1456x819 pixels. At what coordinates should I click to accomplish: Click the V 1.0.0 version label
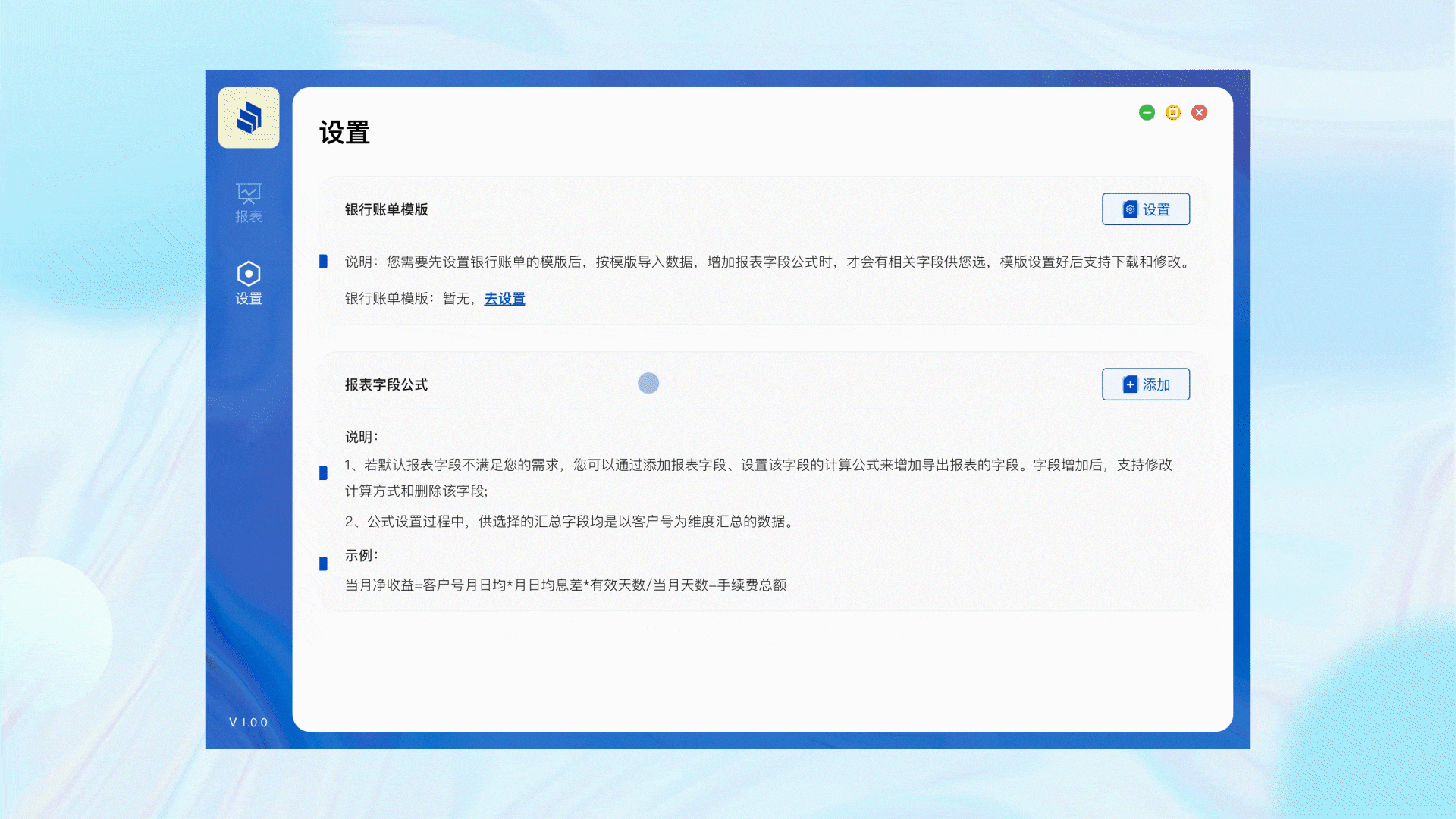pyautogui.click(x=248, y=723)
